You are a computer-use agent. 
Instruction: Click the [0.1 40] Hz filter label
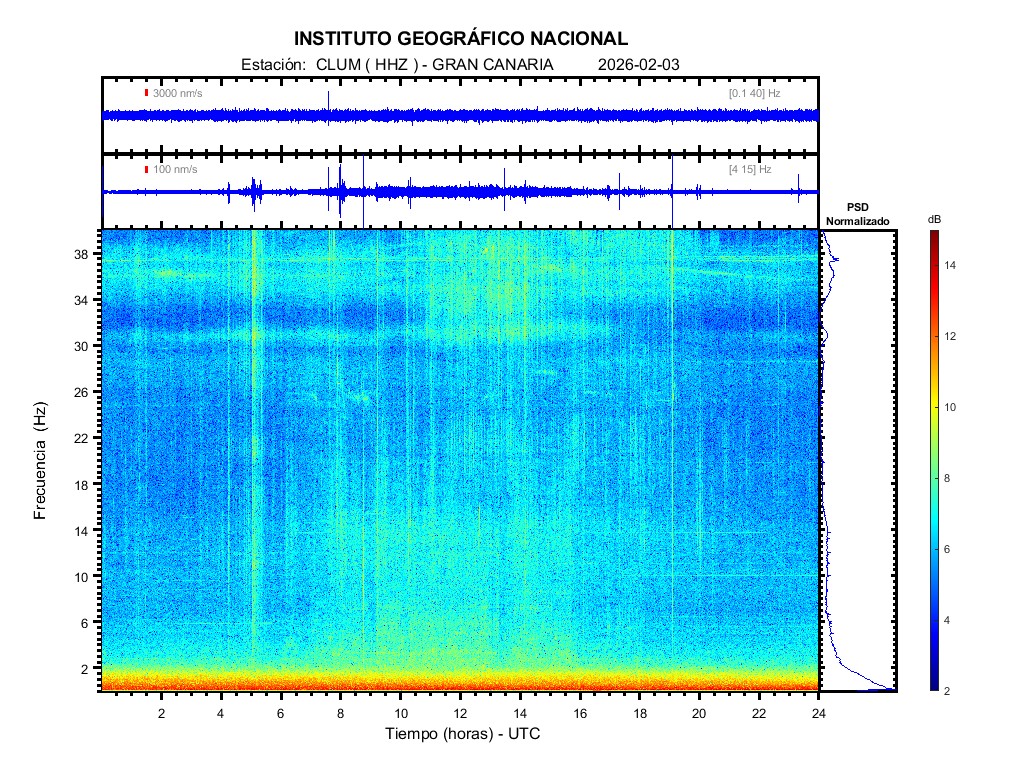pos(754,93)
